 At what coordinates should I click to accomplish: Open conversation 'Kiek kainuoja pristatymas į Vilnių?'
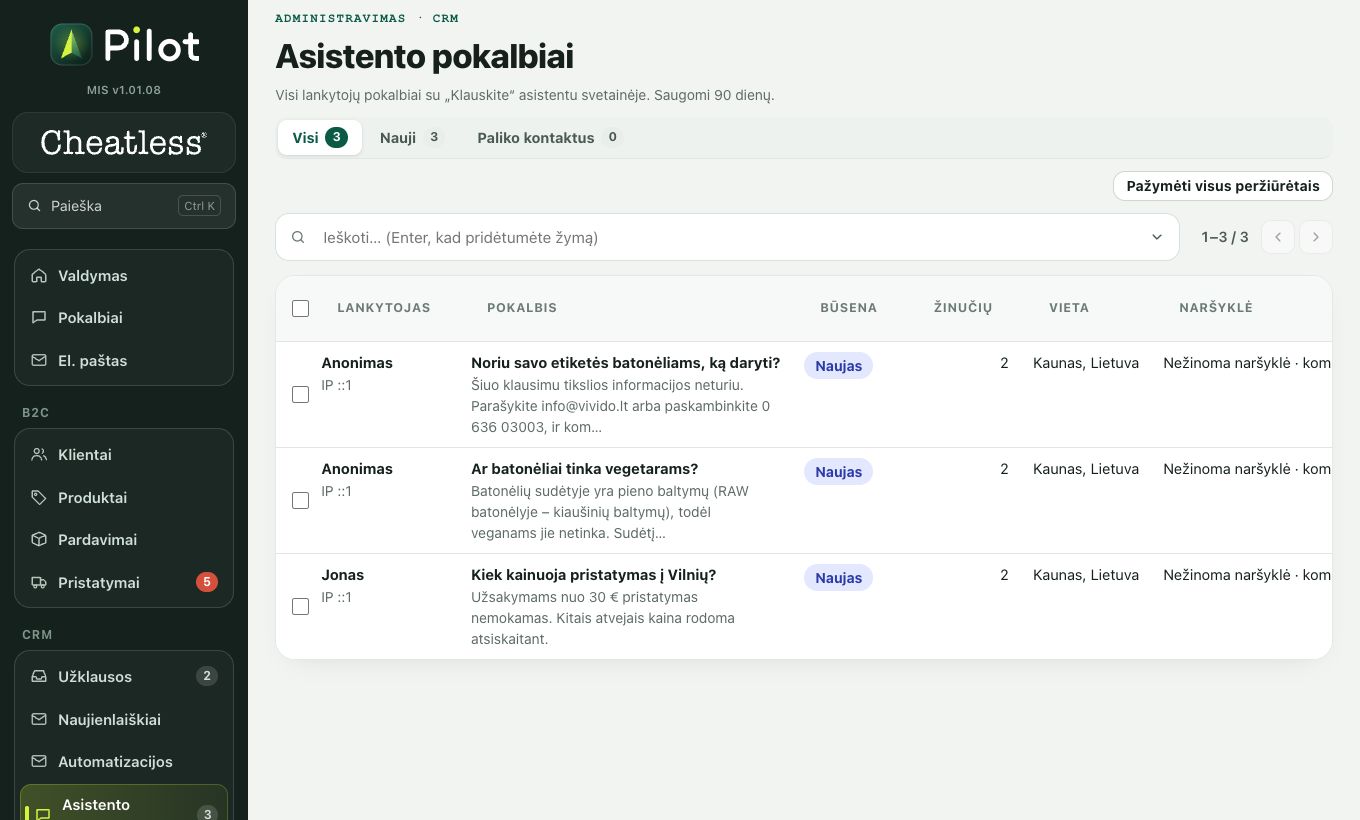[x=594, y=575]
